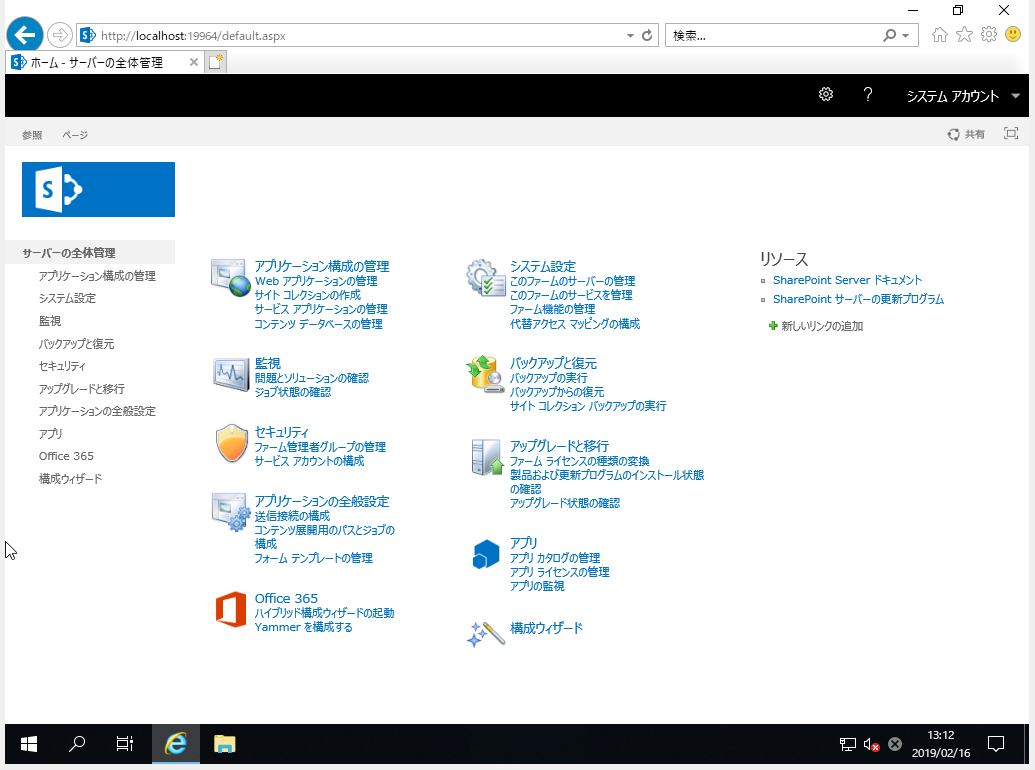Screen dimensions: 1035x770
Task: Open Windows Start menu
Action: pos(29,744)
